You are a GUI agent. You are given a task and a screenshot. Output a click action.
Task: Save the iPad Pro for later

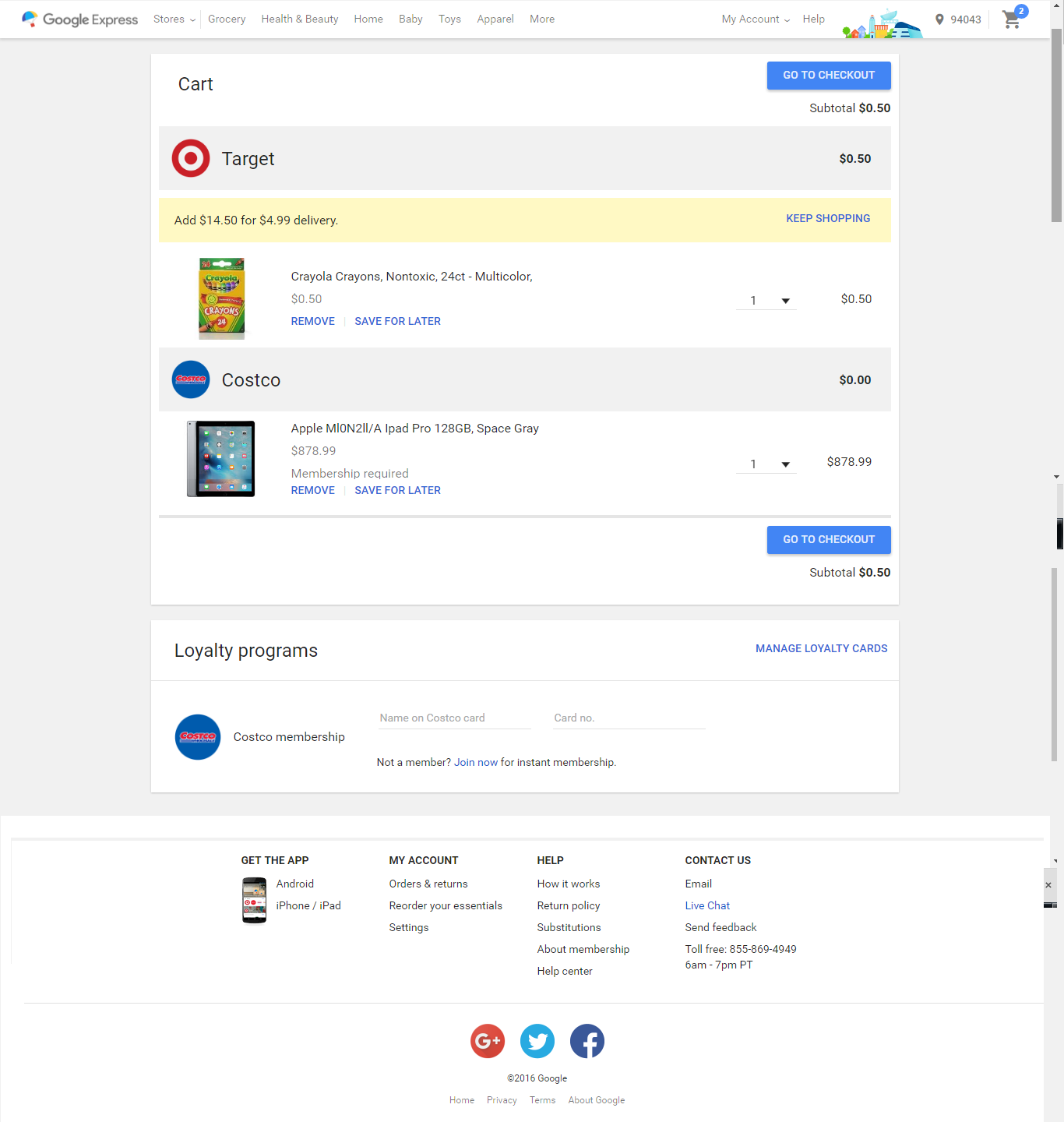click(x=398, y=490)
